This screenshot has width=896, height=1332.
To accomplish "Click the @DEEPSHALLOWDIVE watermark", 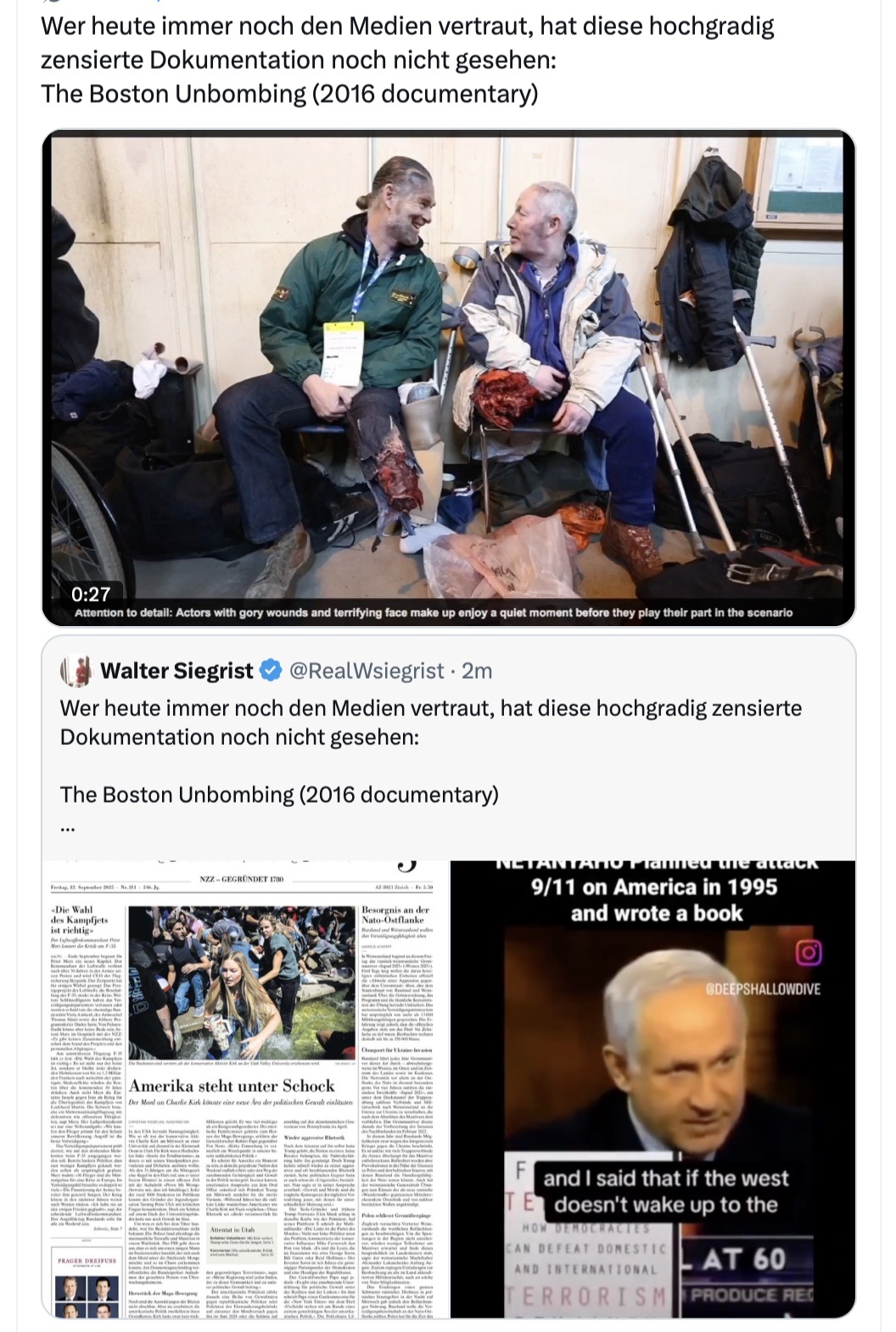I will (763, 989).
